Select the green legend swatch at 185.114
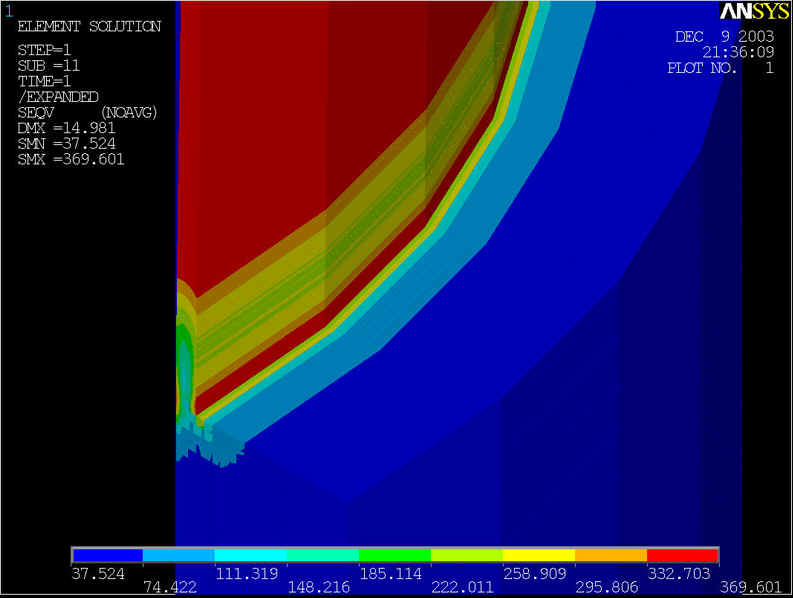Image resolution: width=793 pixels, height=598 pixels. pyautogui.click(x=394, y=555)
